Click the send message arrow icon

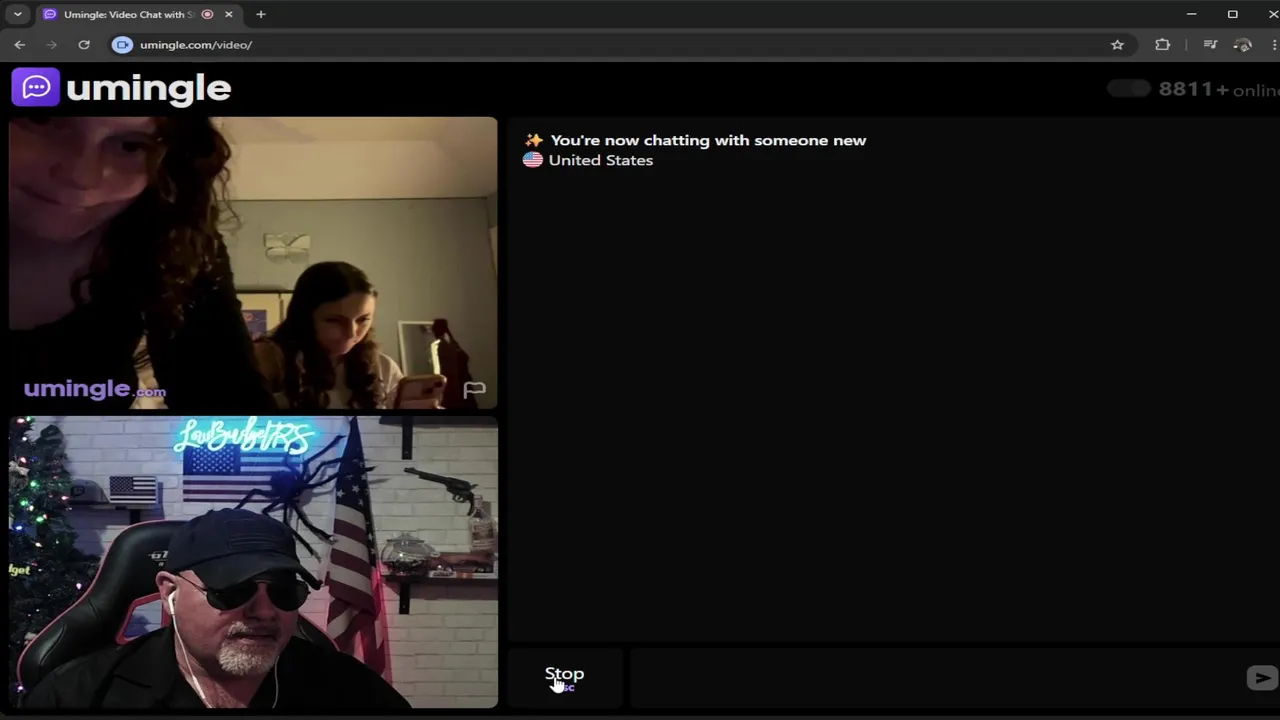1262,678
